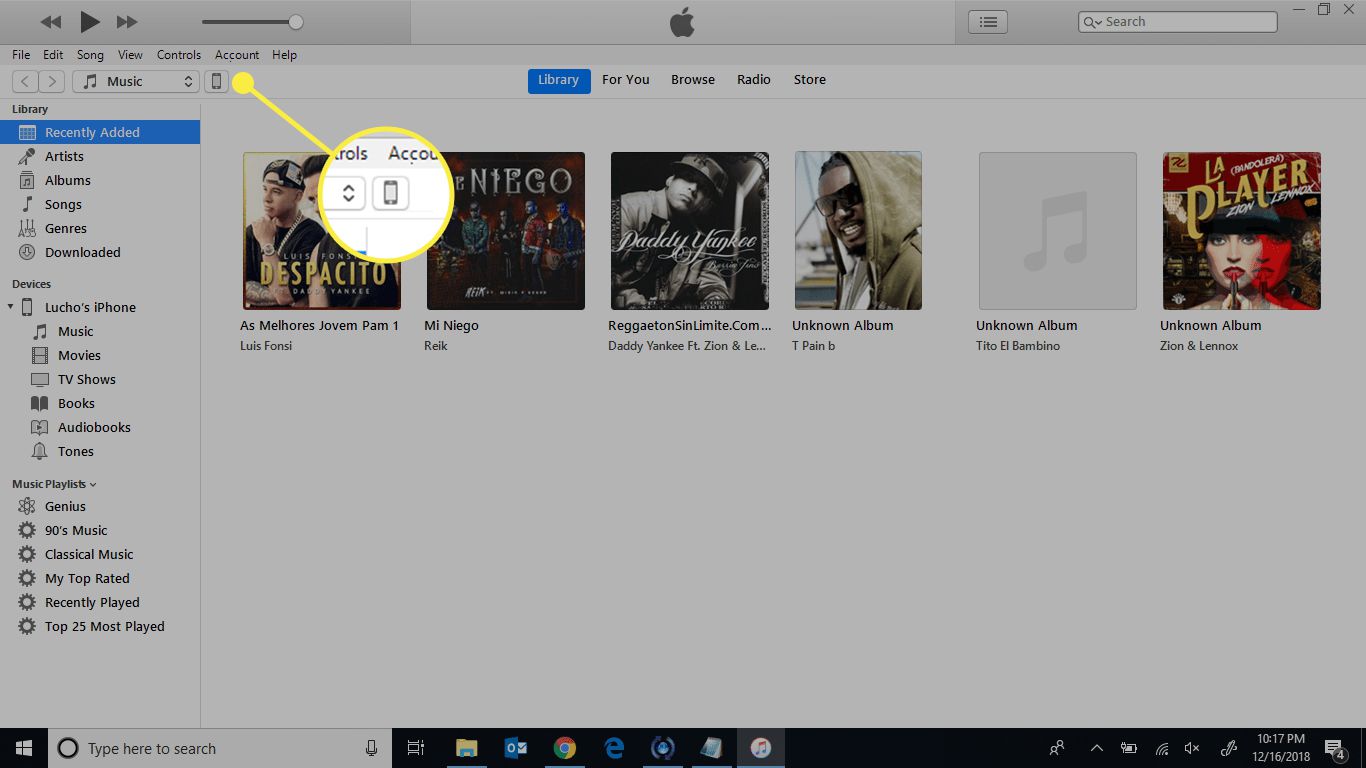This screenshot has width=1366, height=768.
Task: Click the Downloaded clock icon
Action: tap(27, 252)
